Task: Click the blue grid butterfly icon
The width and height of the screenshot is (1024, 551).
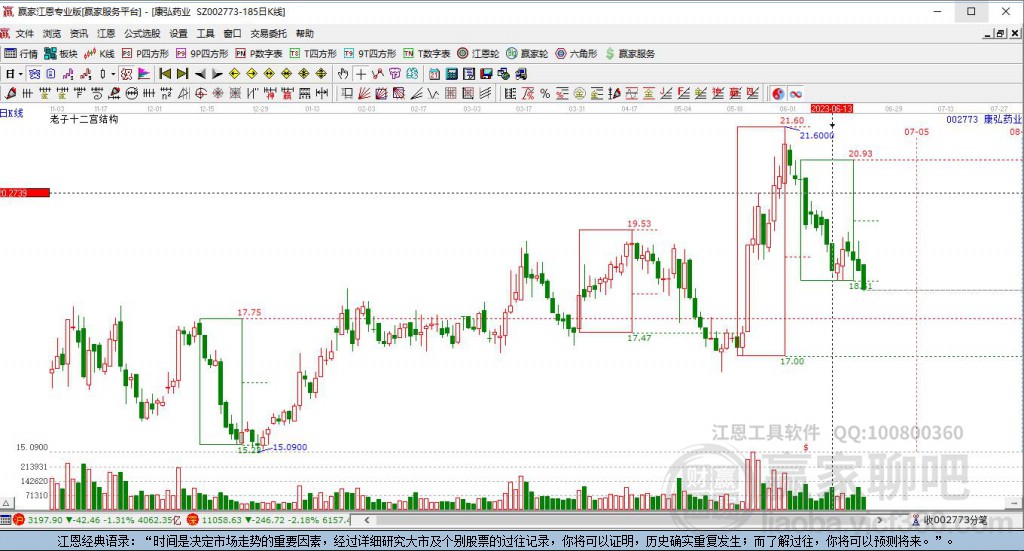Action: pyautogui.click(x=34, y=74)
